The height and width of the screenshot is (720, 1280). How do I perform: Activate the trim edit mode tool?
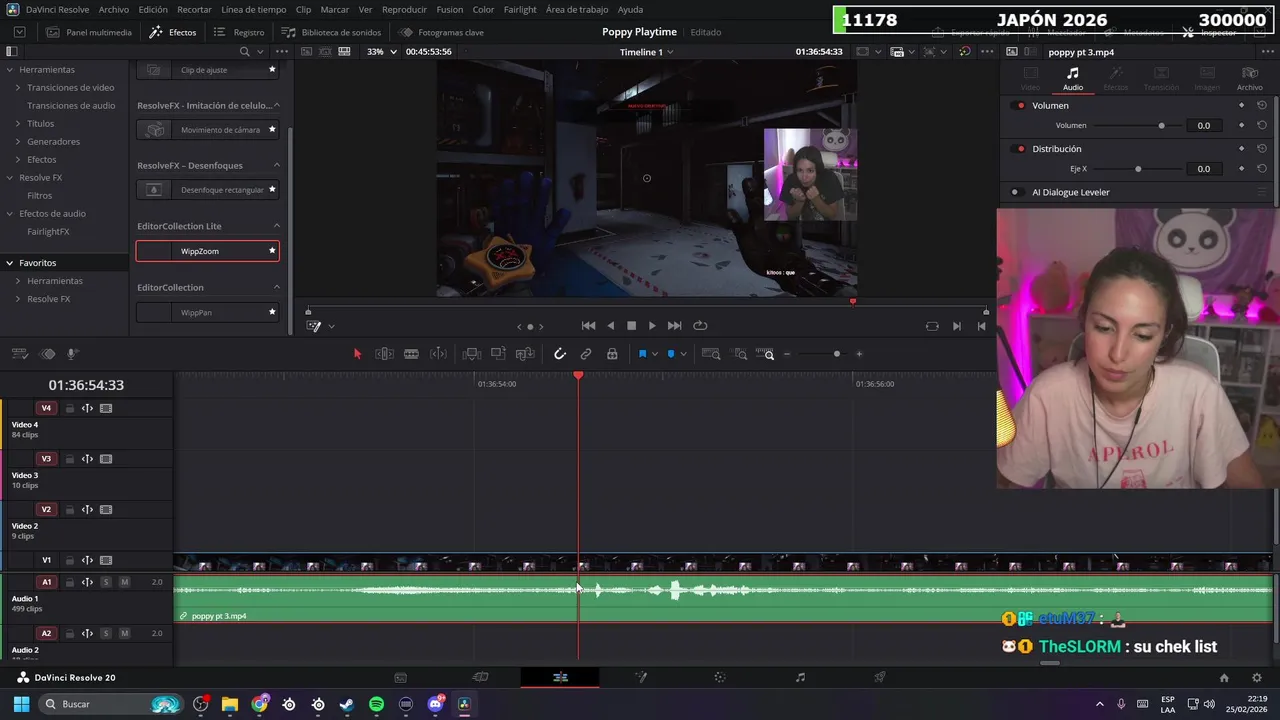pos(384,354)
